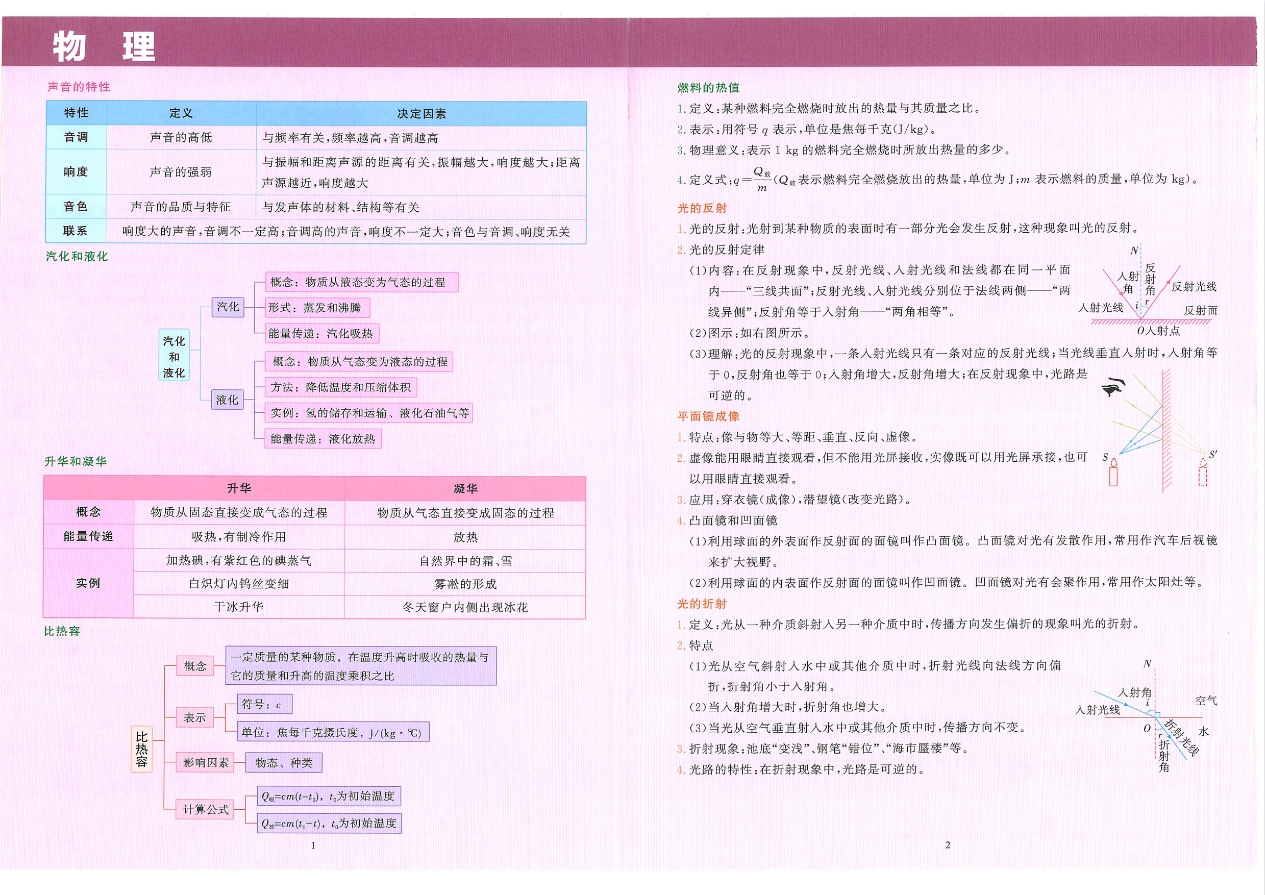The height and width of the screenshot is (895, 1265).
Task: Click the "升华" column header
Action: 239,488
